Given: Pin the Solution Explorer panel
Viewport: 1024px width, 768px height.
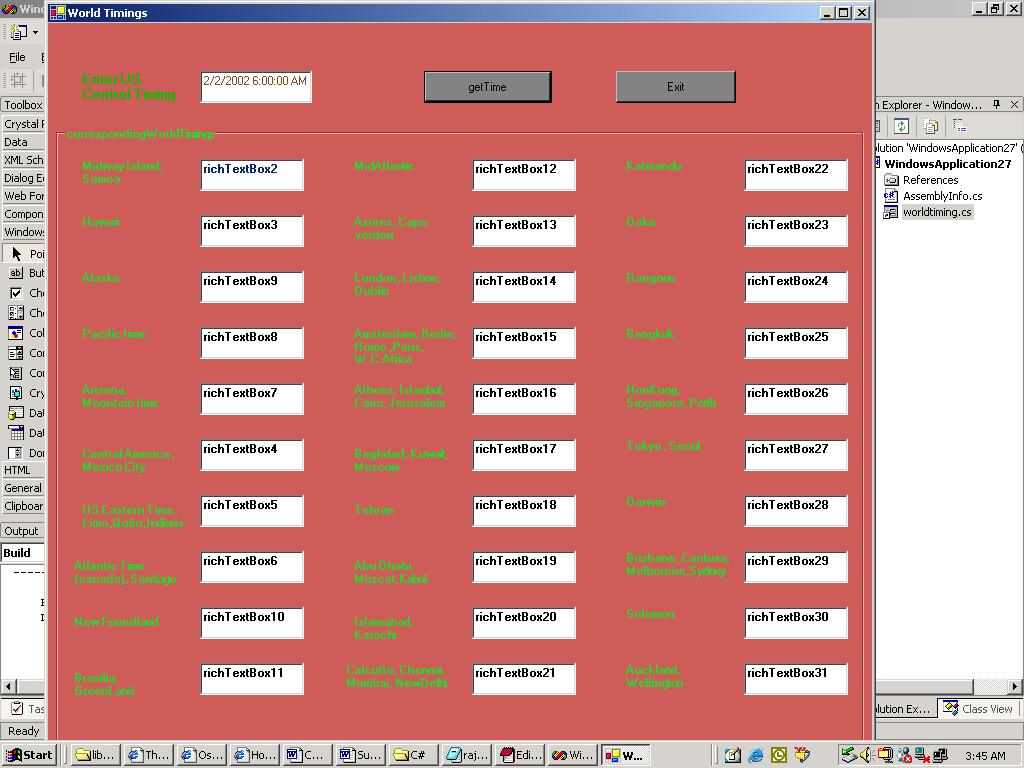Looking at the screenshot, I should pos(997,104).
